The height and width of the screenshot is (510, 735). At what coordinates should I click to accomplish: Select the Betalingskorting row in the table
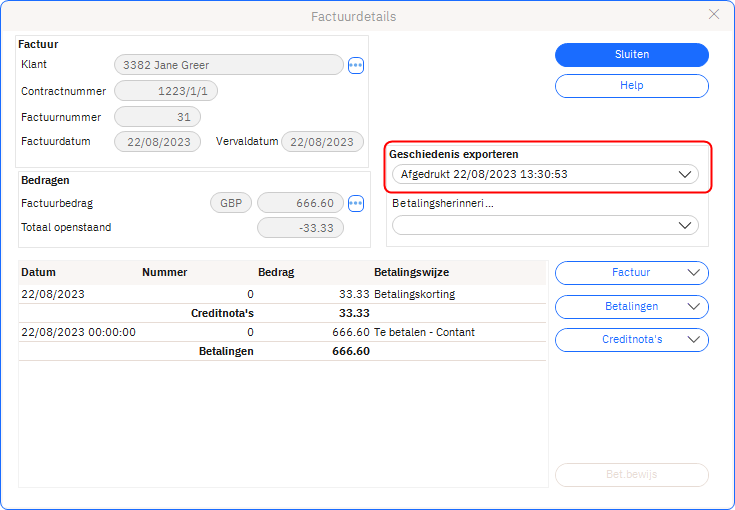click(282, 294)
